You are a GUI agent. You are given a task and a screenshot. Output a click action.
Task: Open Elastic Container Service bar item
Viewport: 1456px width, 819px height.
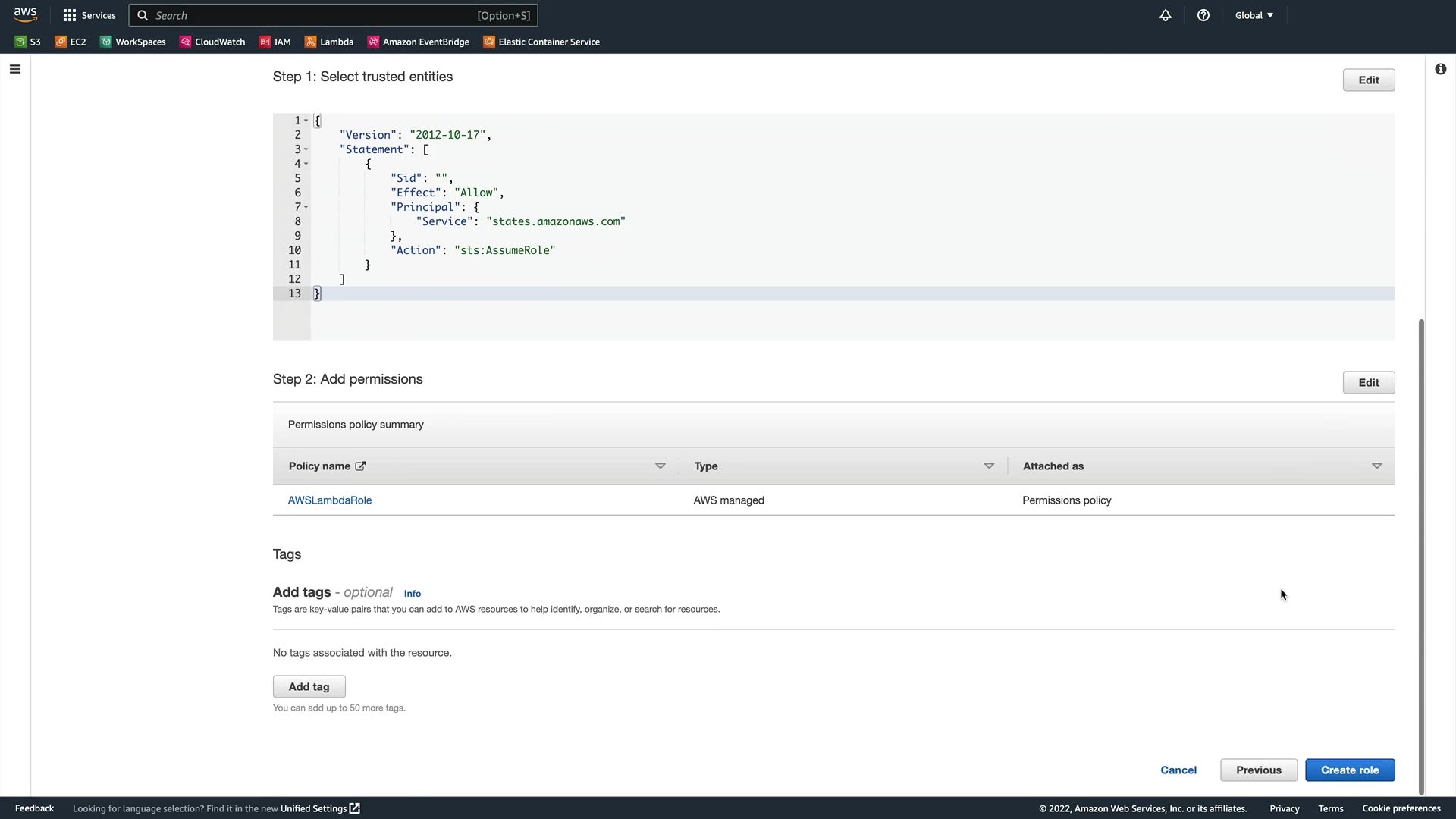click(541, 42)
